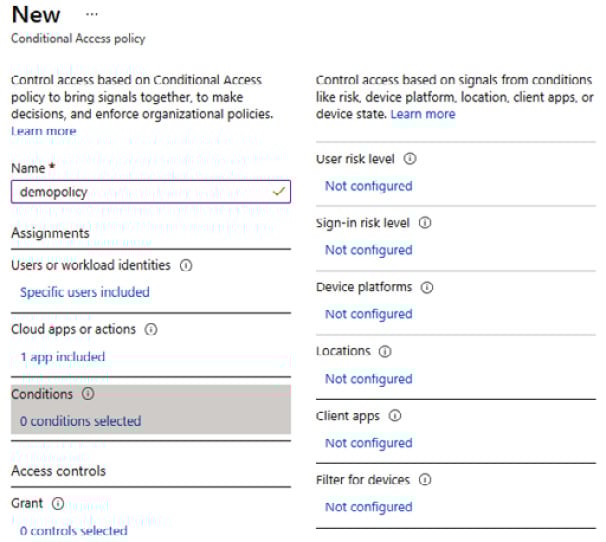Open 0 conditions selected link

pyautogui.click(x=80, y=421)
